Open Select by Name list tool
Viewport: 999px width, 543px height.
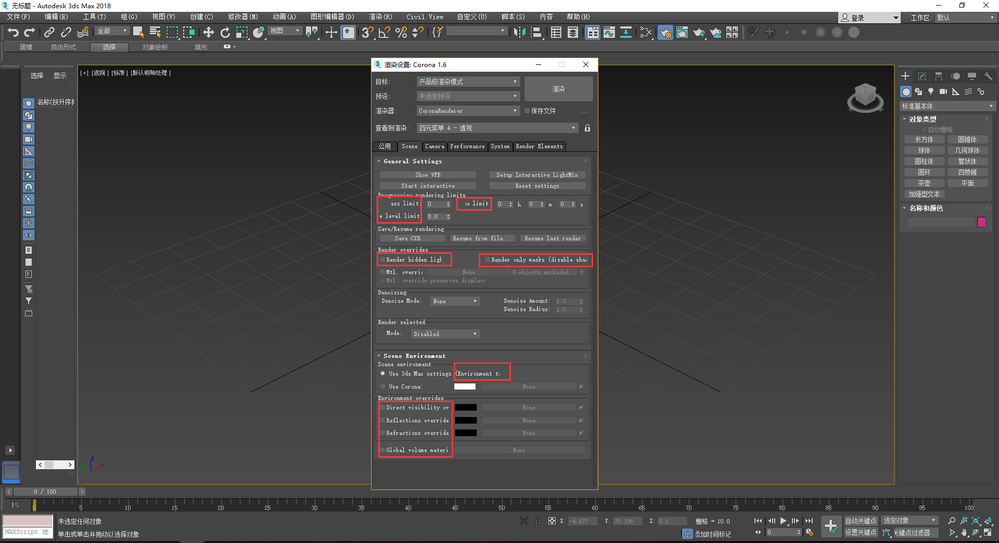[x=155, y=32]
